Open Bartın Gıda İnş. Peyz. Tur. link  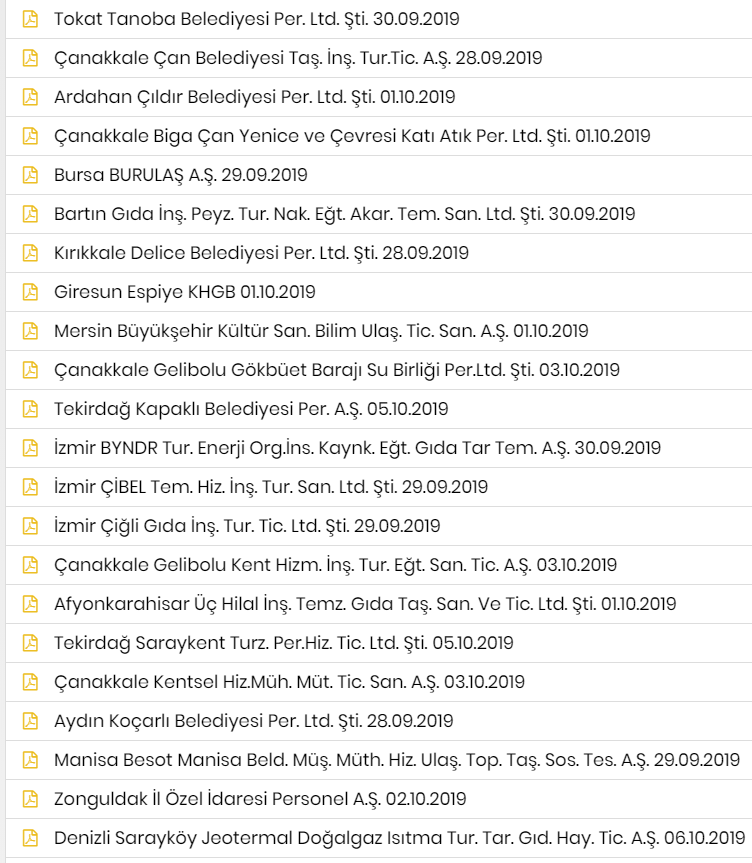[344, 214]
